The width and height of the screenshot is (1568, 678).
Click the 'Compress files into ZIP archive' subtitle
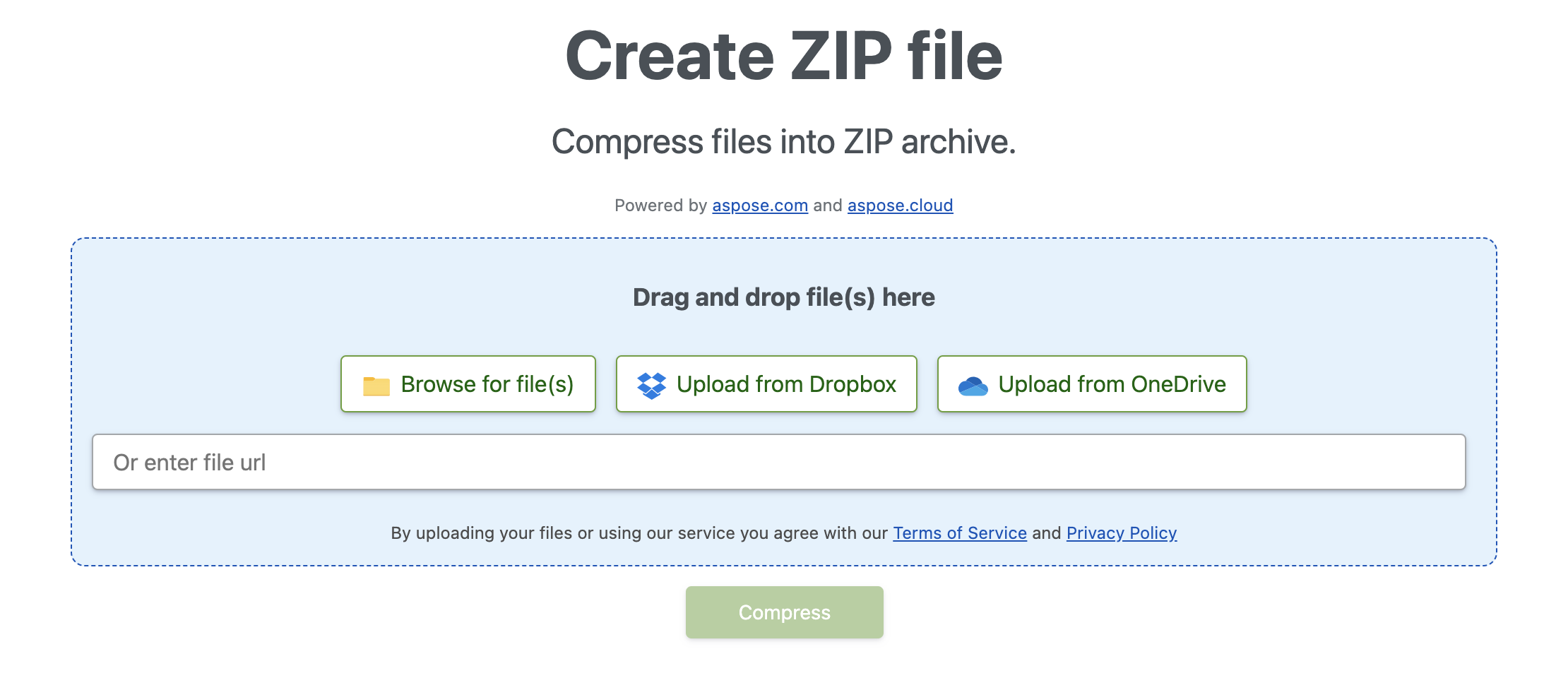(x=783, y=141)
